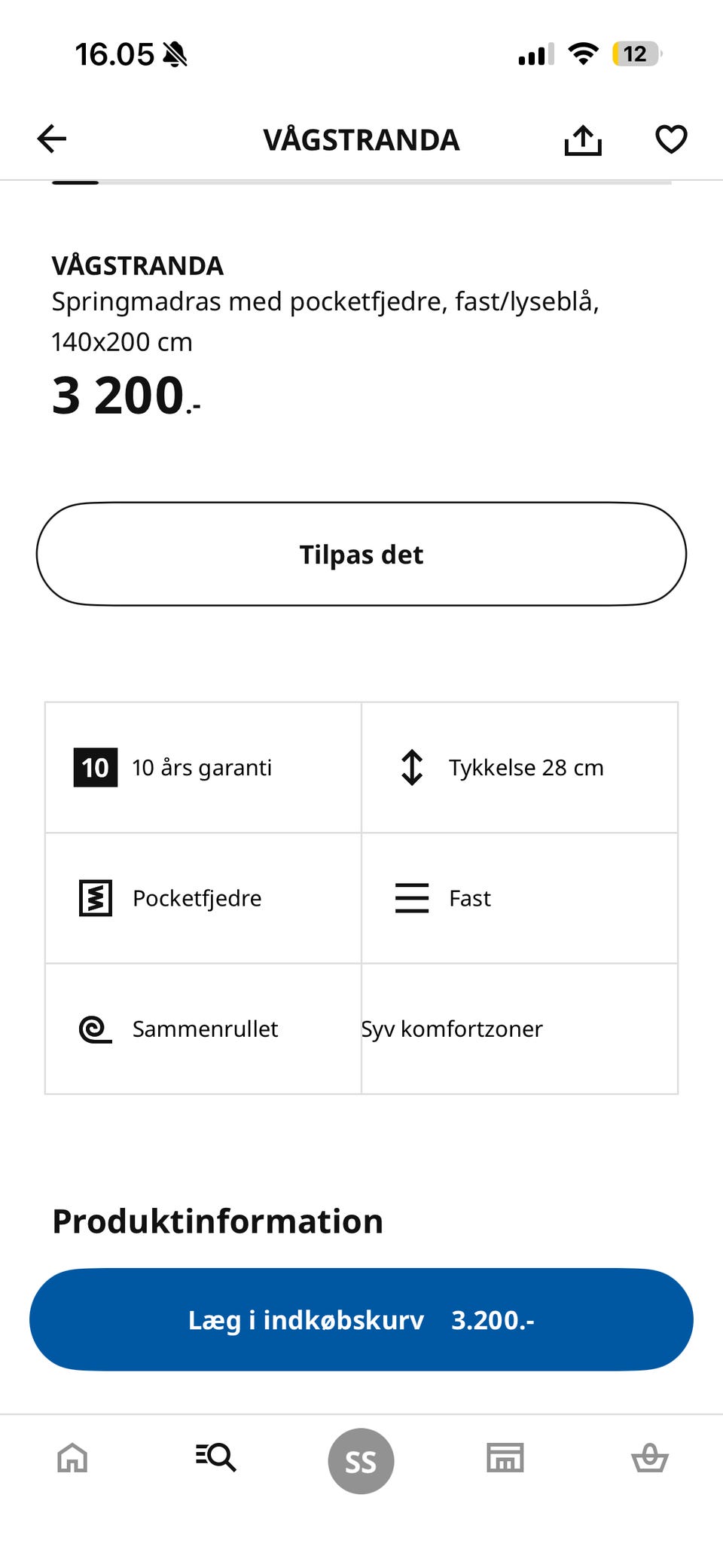The height and width of the screenshot is (1568, 723).
Task: Open the shopping basket tab
Action: (x=649, y=1458)
